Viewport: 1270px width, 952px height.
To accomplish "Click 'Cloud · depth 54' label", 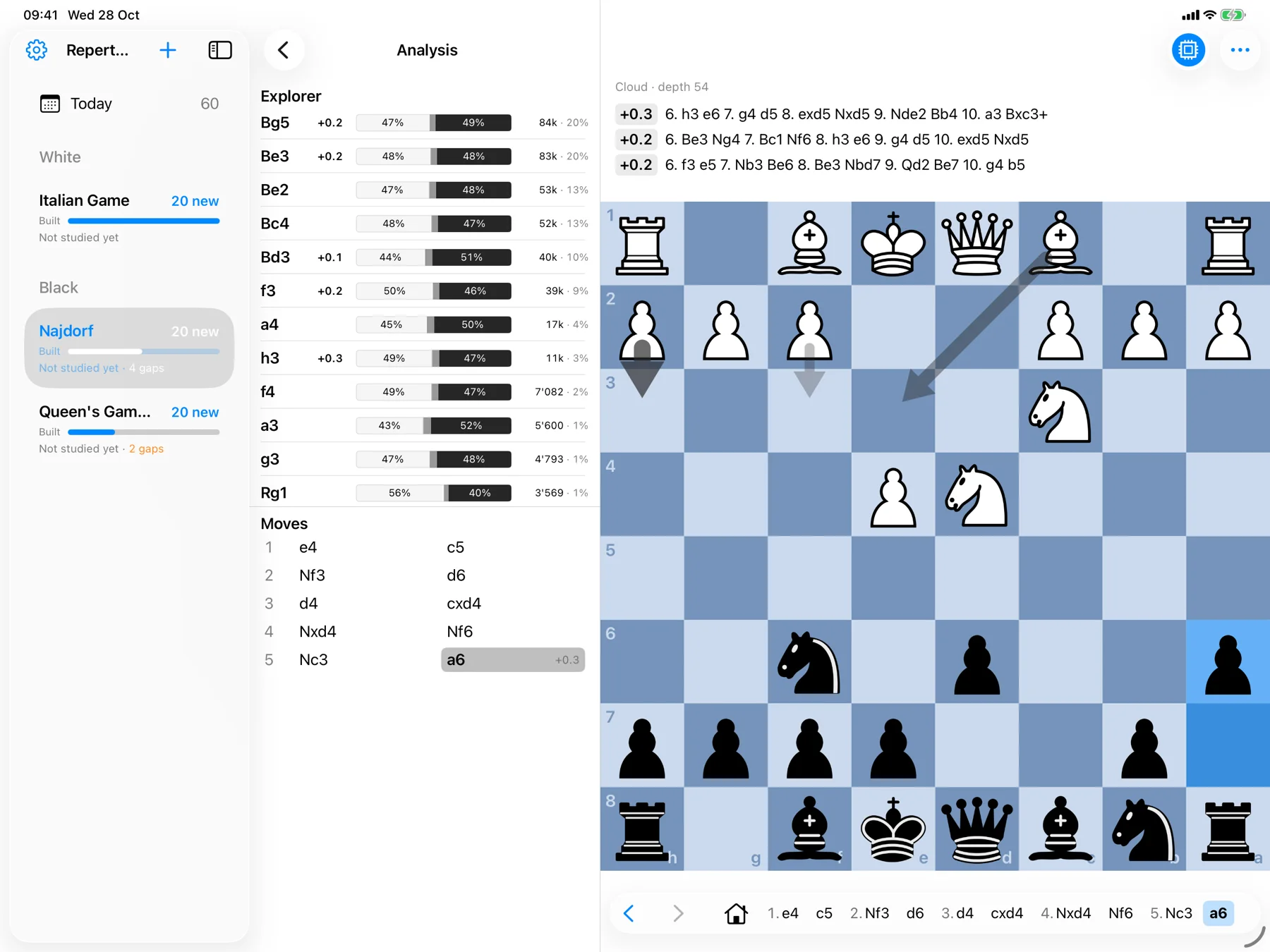I will pos(661,87).
